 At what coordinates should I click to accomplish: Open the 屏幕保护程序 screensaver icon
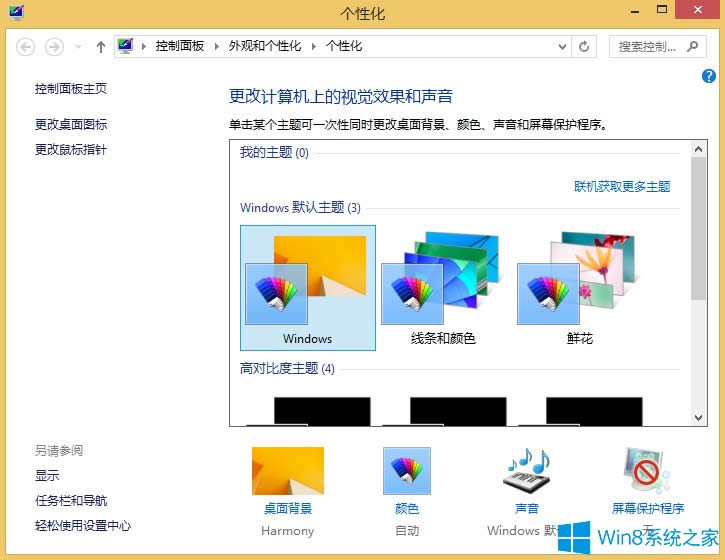(x=647, y=471)
